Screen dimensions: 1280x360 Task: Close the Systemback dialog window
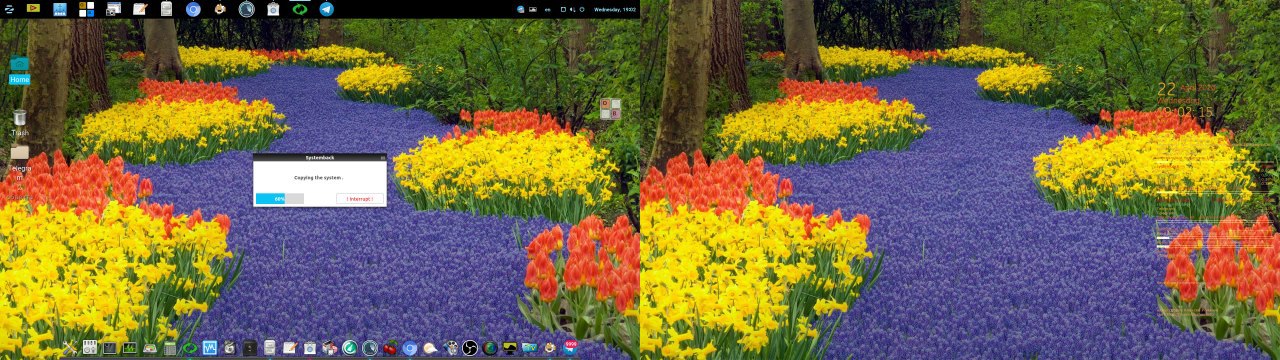382,158
